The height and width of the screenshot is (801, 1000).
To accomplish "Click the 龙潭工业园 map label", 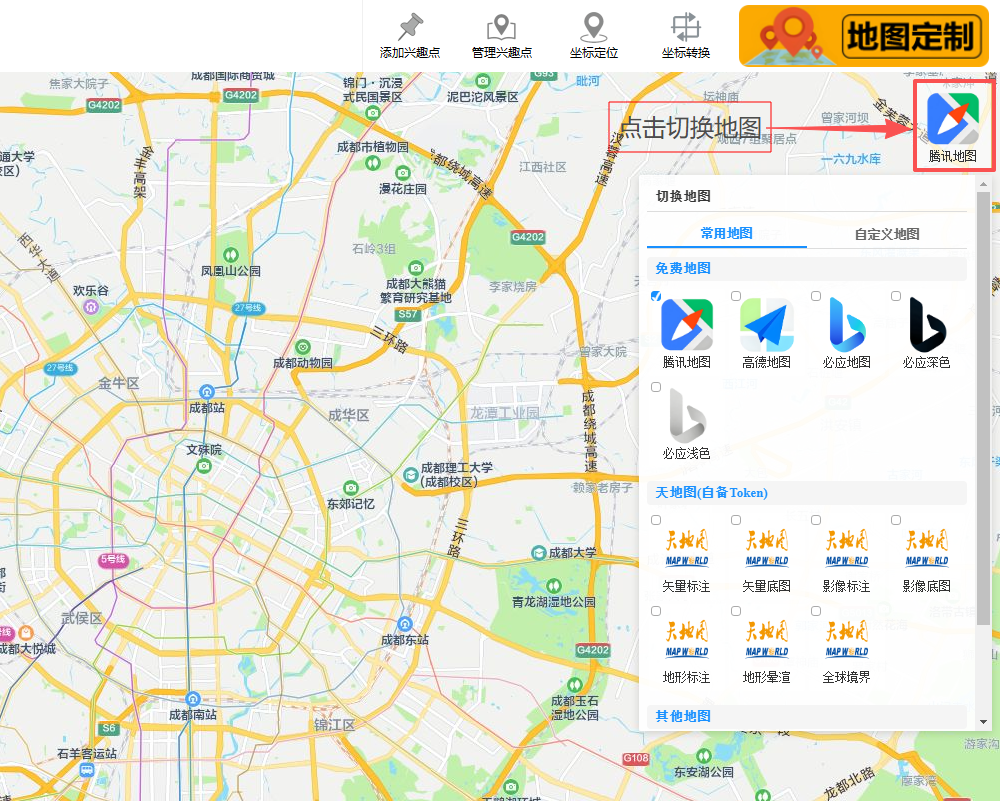I will [x=504, y=413].
